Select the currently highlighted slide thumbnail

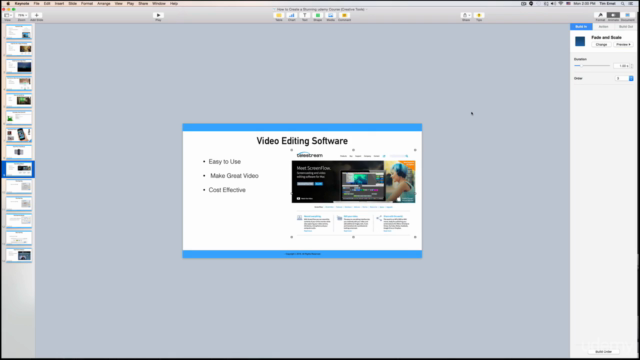[19, 169]
